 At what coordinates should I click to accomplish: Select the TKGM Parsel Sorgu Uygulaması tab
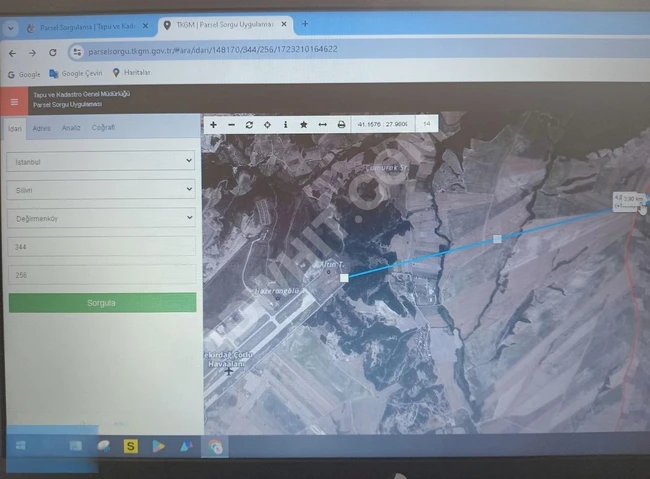click(x=225, y=25)
